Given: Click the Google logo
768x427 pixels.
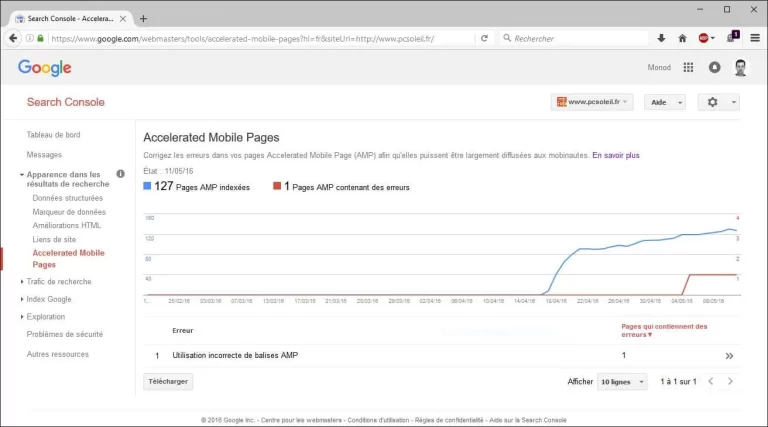Looking at the screenshot, I should [x=45, y=68].
